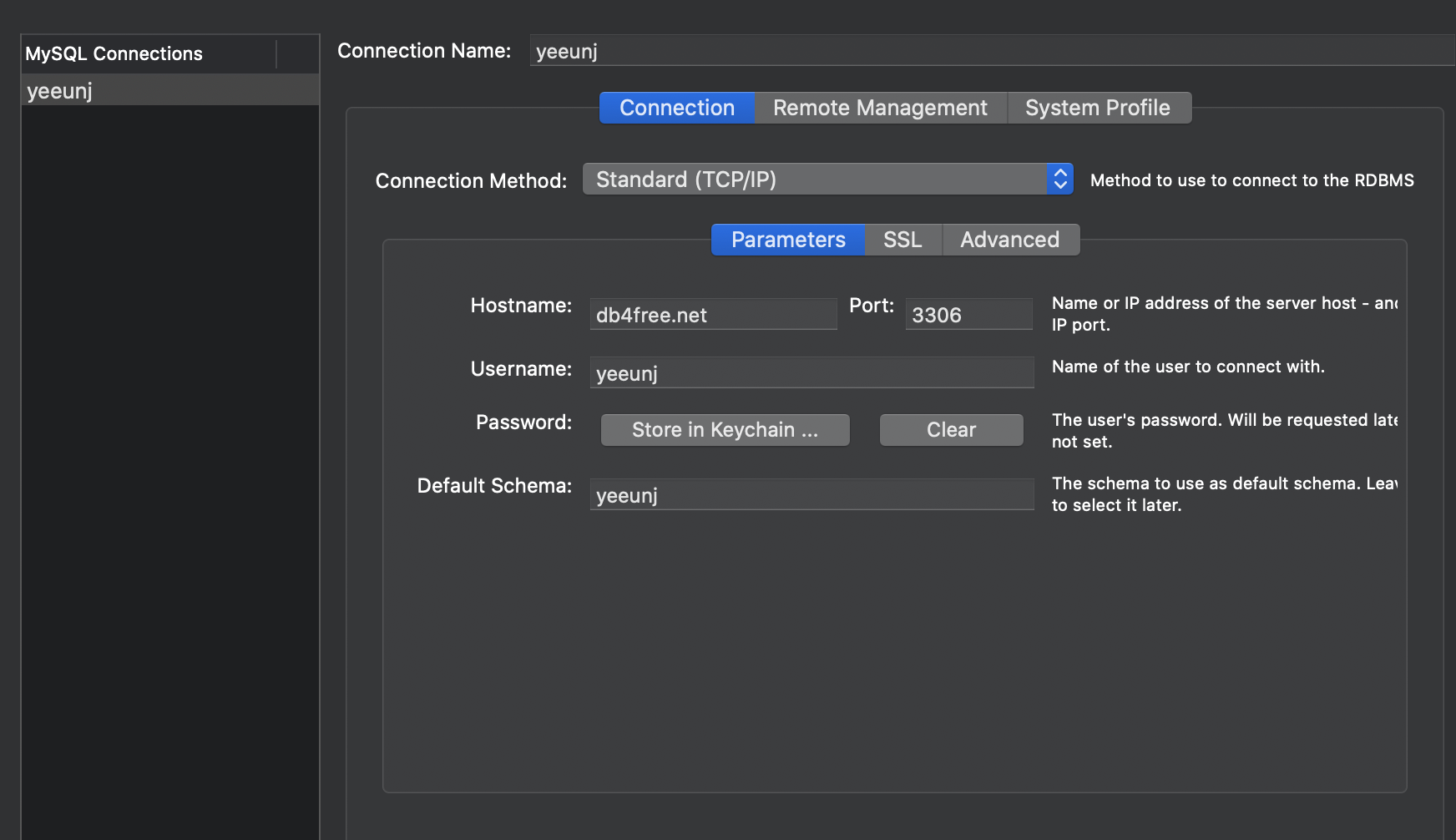Screen dimensions: 1456x840
Task: Click the Port label
Action: [x=872, y=306]
